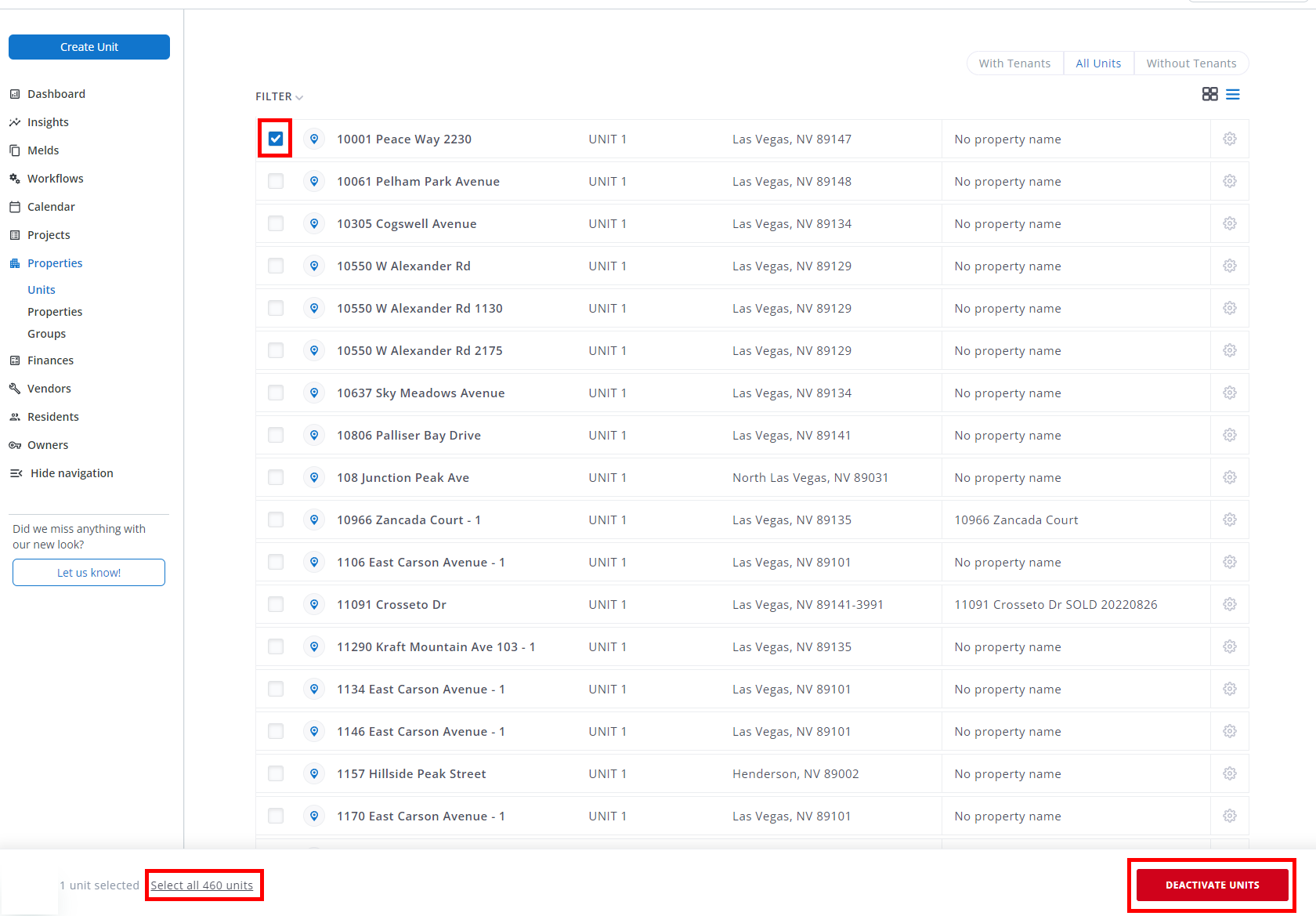Click Select all 460 units link

point(202,885)
